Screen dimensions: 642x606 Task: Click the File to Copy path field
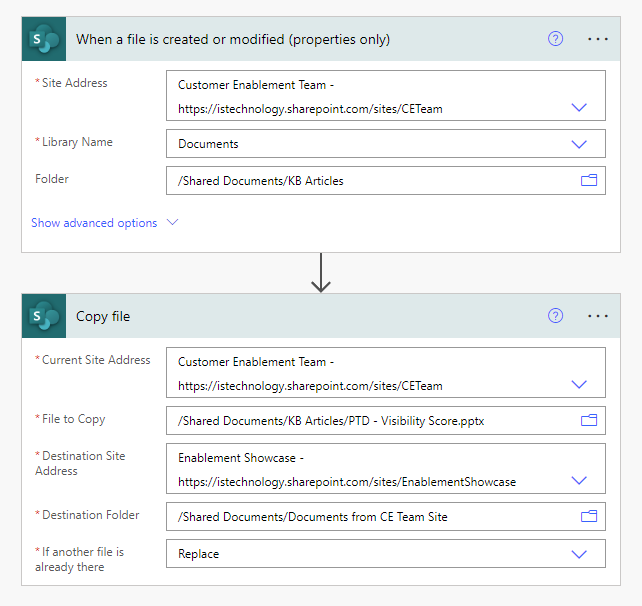point(386,421)
